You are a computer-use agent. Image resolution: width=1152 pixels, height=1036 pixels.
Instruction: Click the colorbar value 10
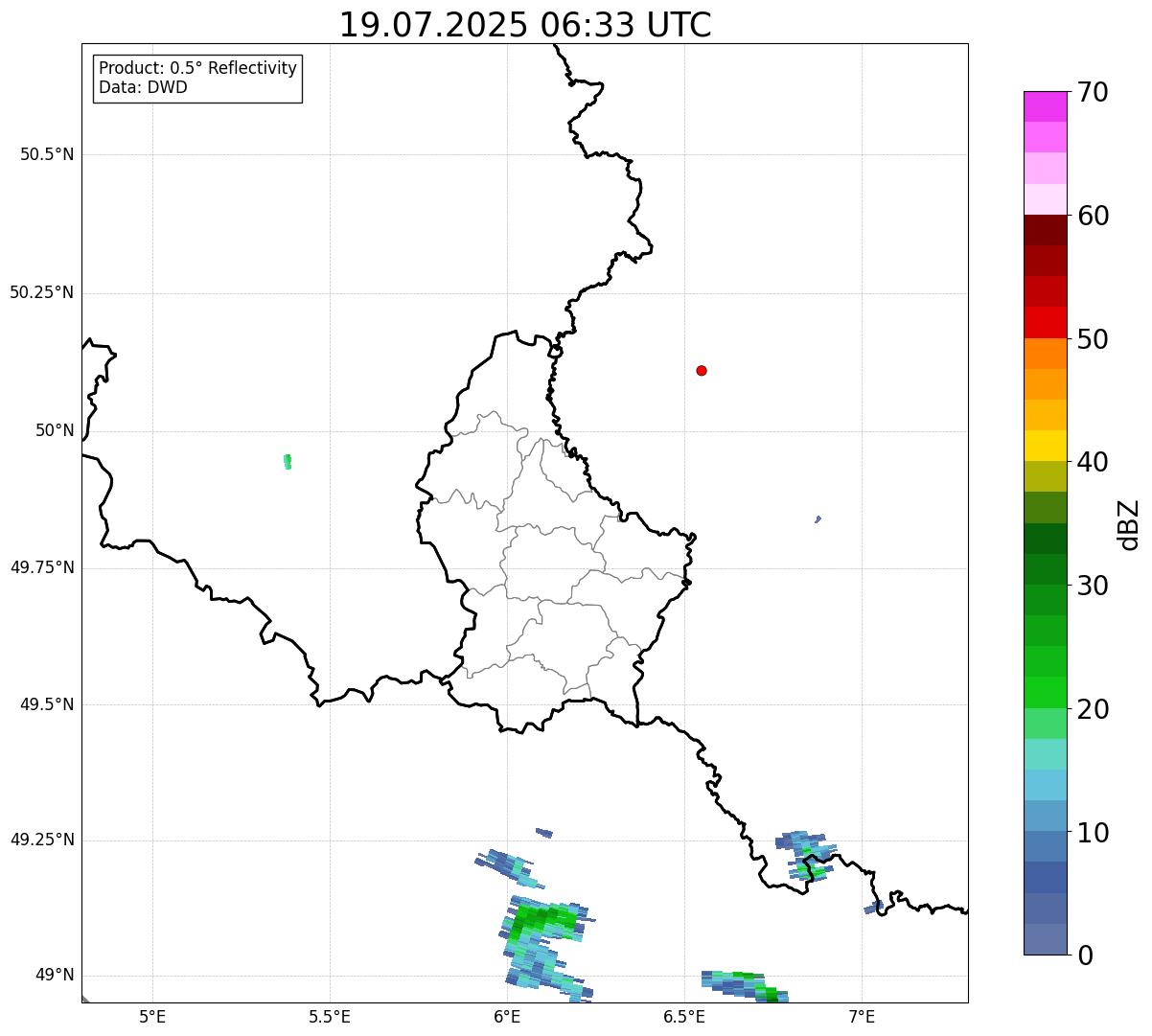coord(1093,832)
